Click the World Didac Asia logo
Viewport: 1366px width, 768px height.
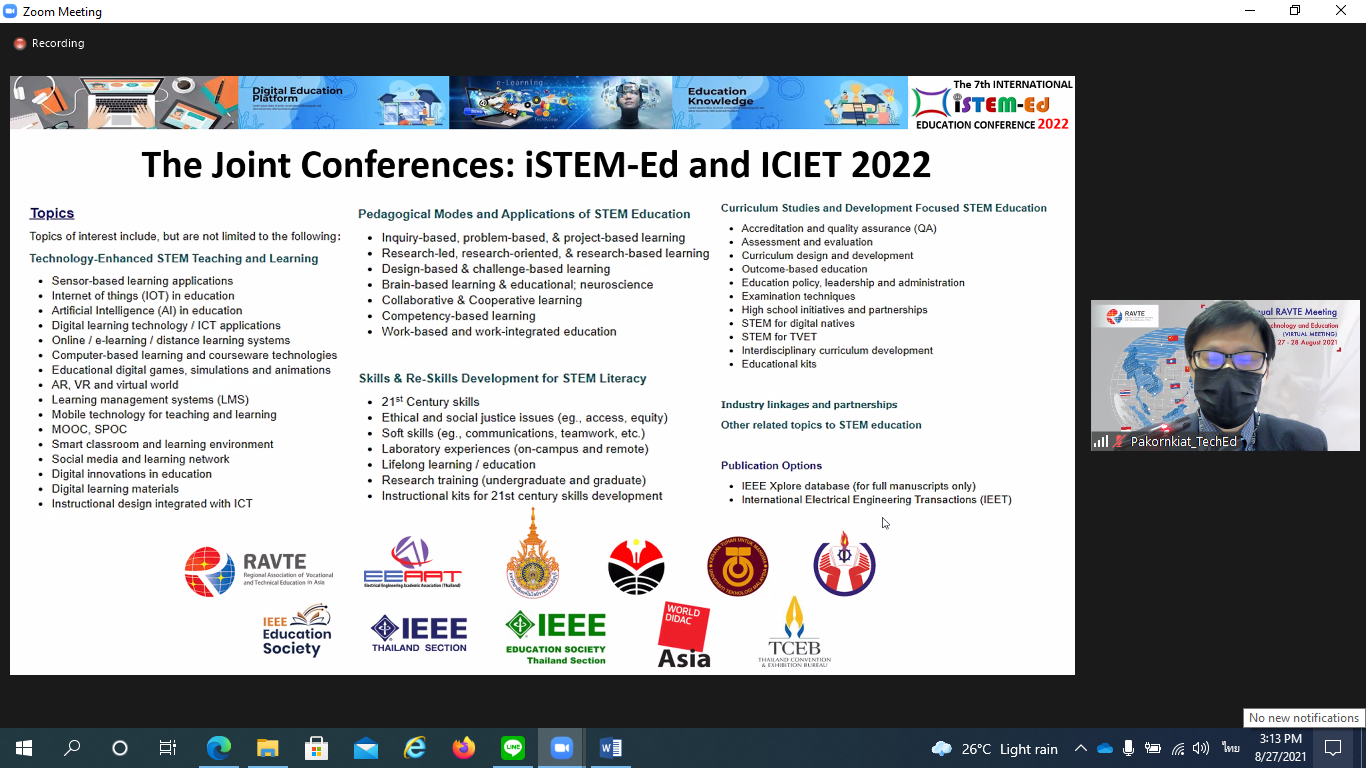(x=684, y=634)
